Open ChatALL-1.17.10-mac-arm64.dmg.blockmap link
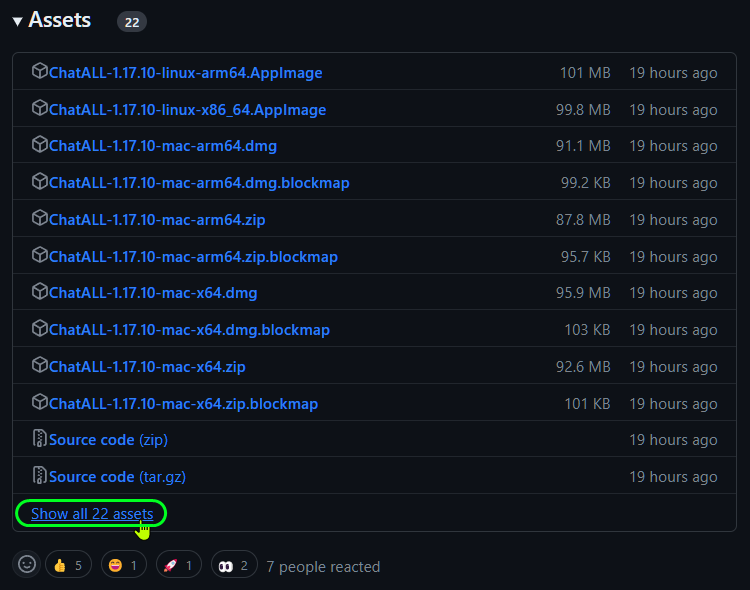The image size is (750, 590). 199,183
